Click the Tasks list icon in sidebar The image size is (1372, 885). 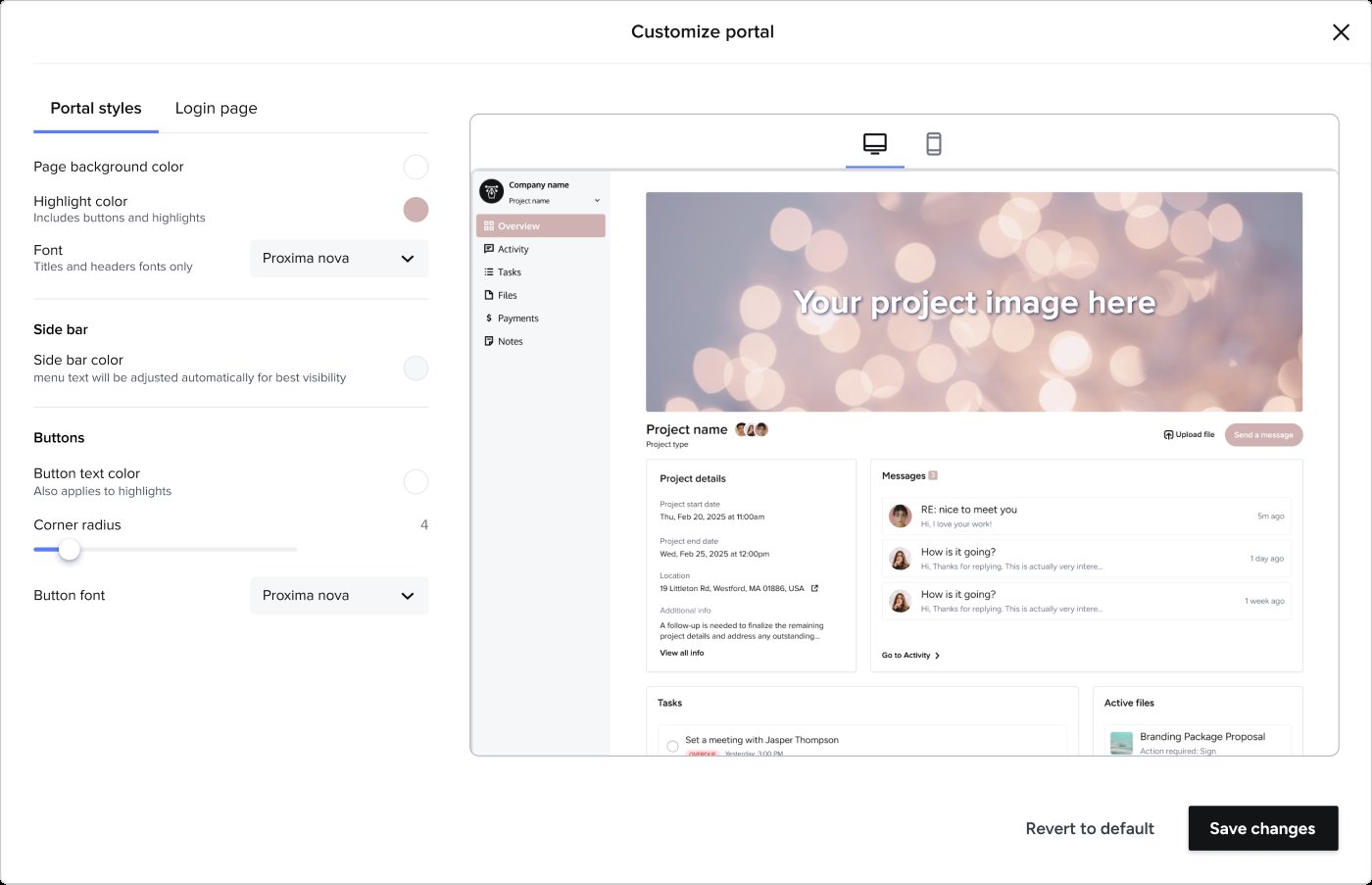click(489, 272)
